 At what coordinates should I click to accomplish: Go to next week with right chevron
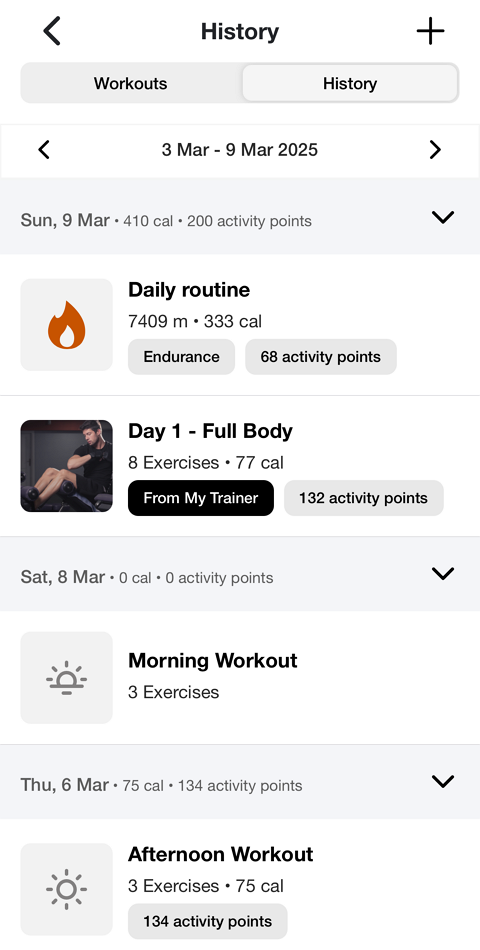(x=435, y=150)
